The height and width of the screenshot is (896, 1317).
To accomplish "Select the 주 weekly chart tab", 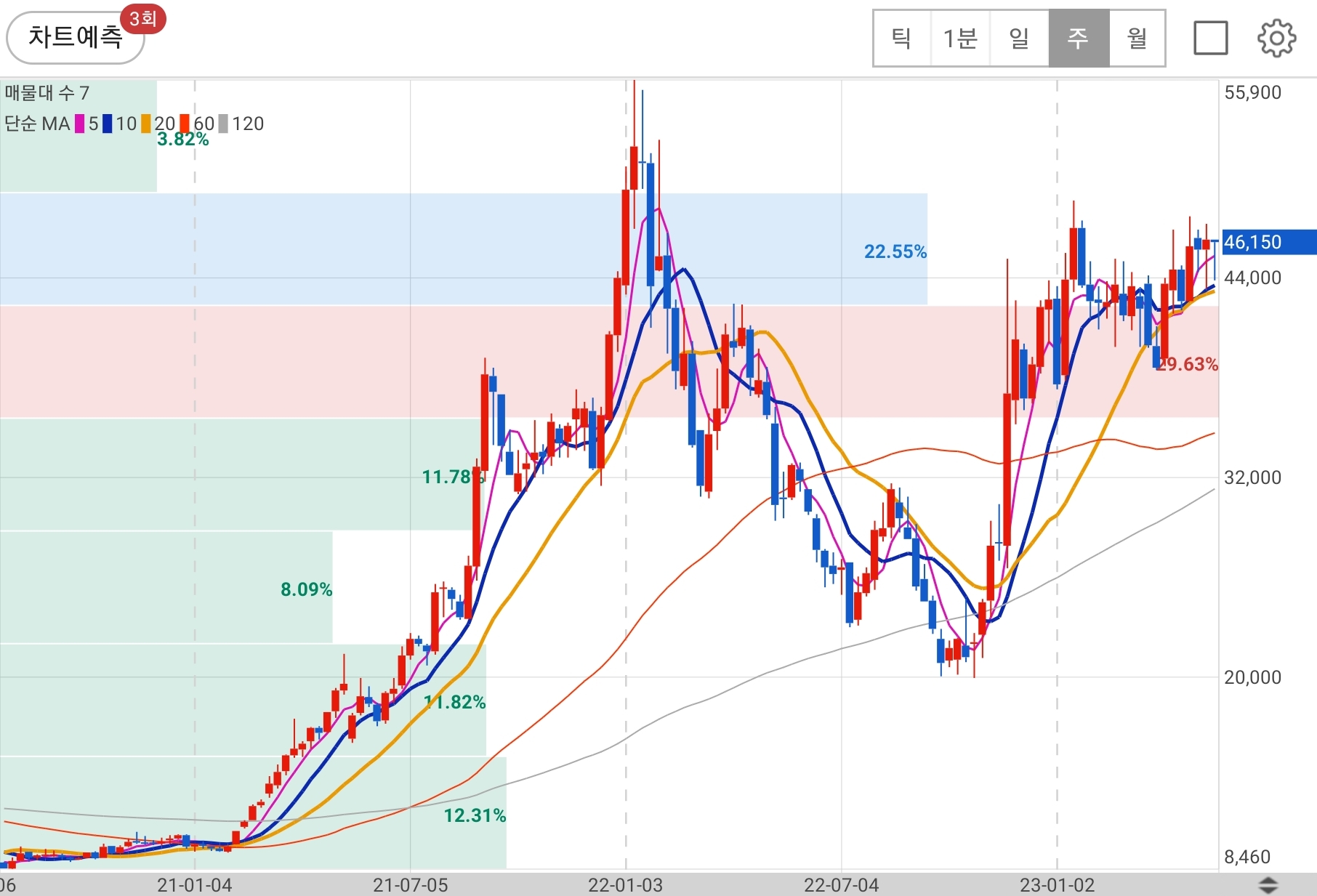I will [1079, 39].
